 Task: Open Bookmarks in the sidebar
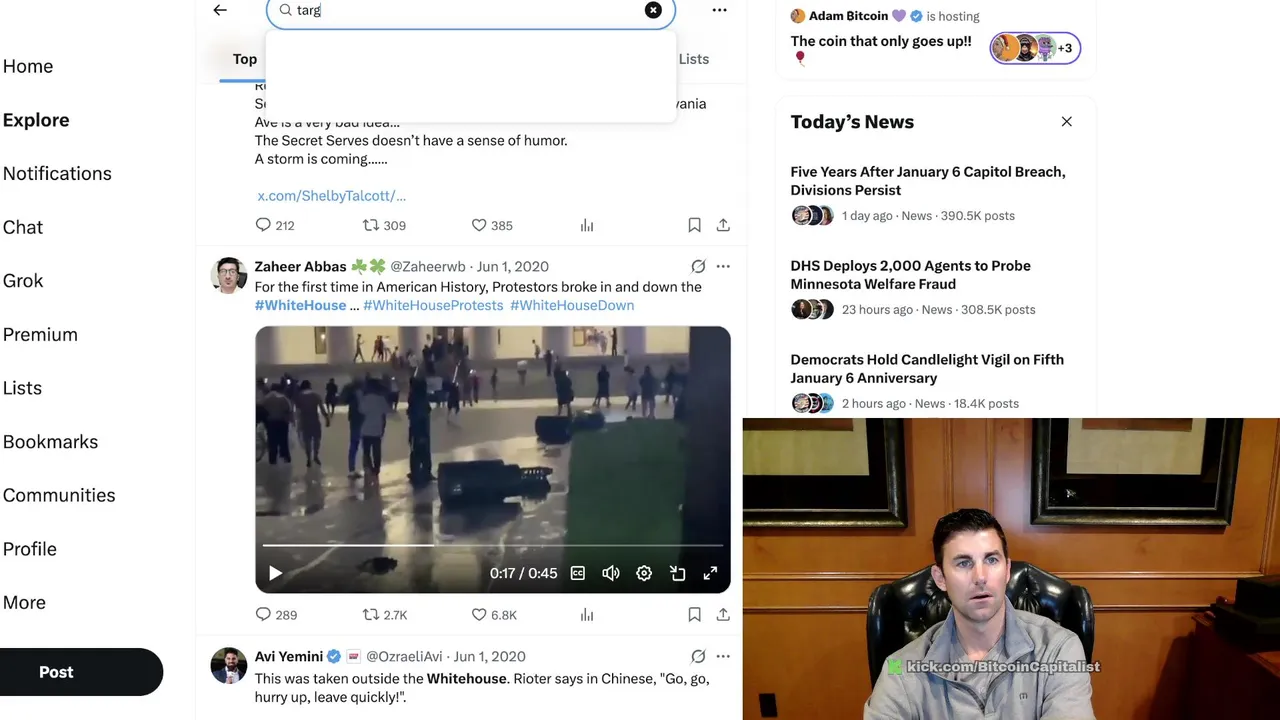(x=50, y=441)
